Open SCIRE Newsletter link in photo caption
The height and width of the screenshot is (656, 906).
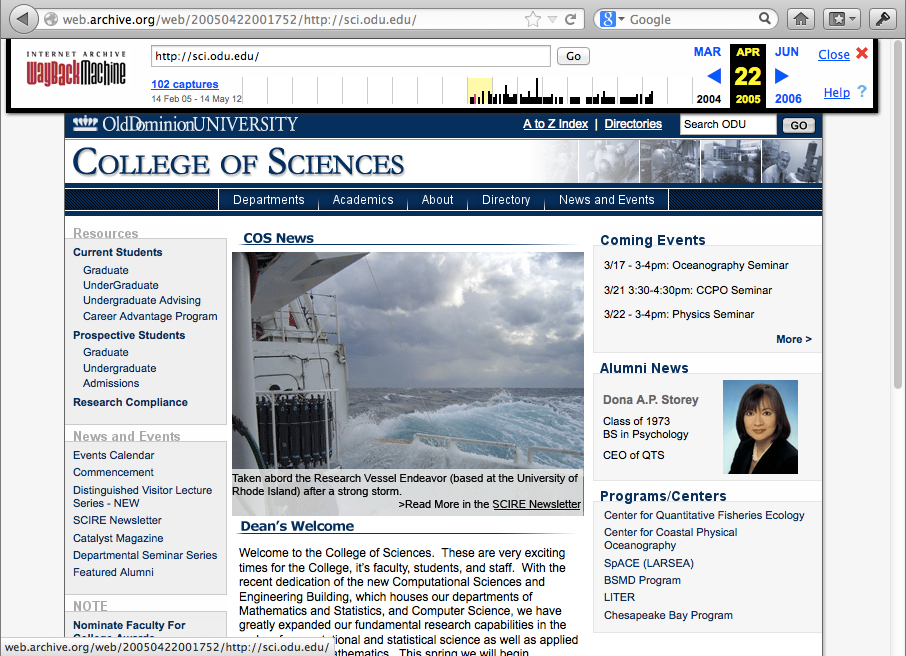point(536,505)
